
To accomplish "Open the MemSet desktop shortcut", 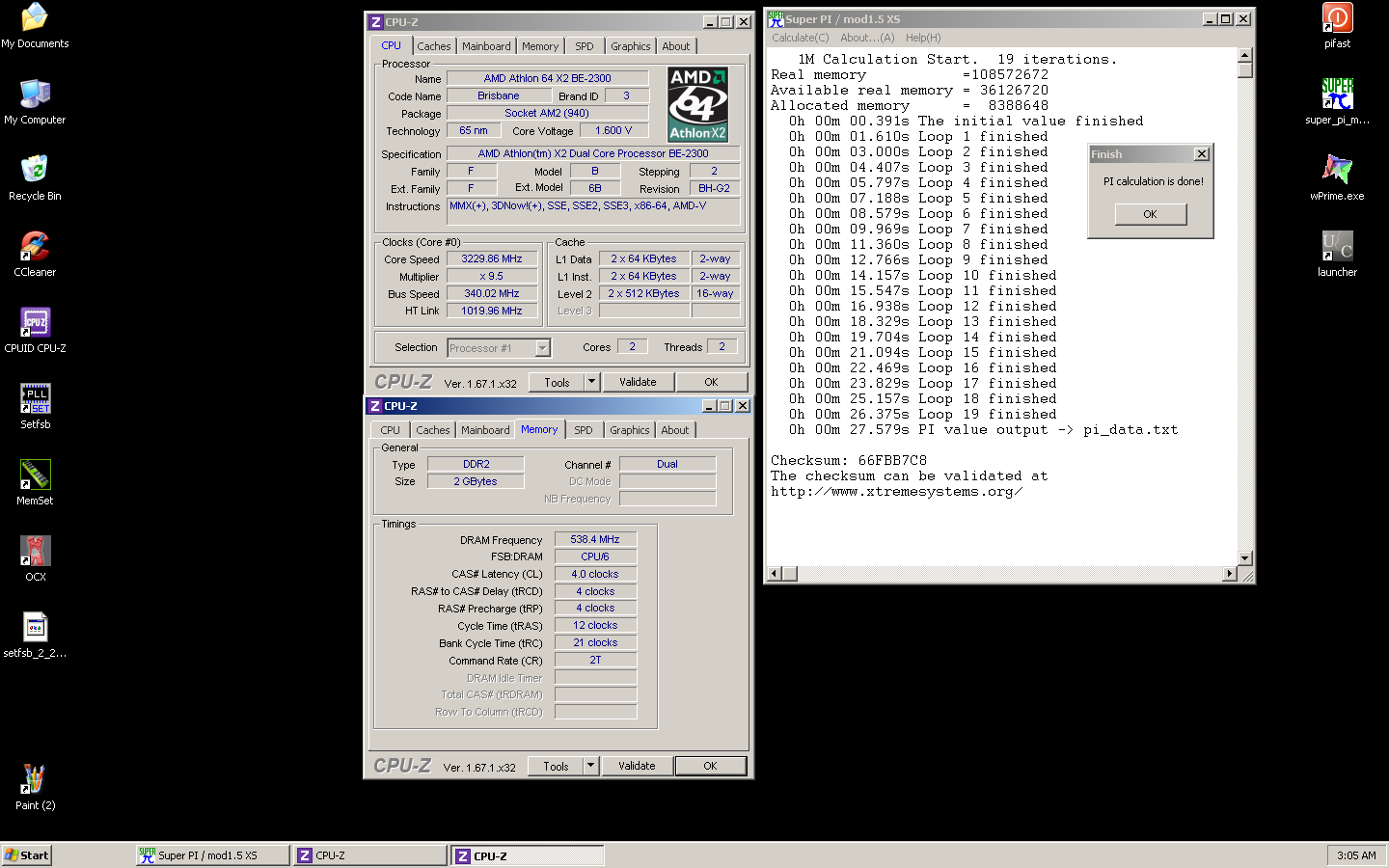I will click(35, 482).
